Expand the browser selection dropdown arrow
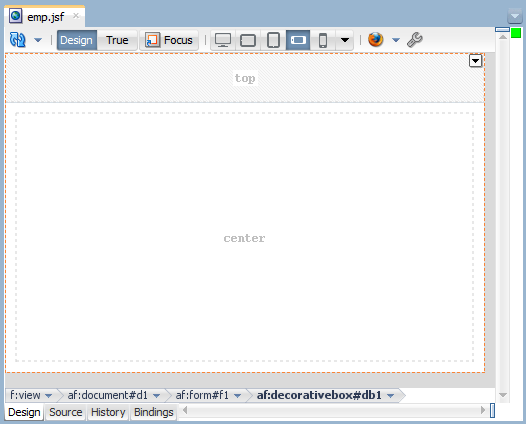 pyautogui.click(x=396, y=40)
